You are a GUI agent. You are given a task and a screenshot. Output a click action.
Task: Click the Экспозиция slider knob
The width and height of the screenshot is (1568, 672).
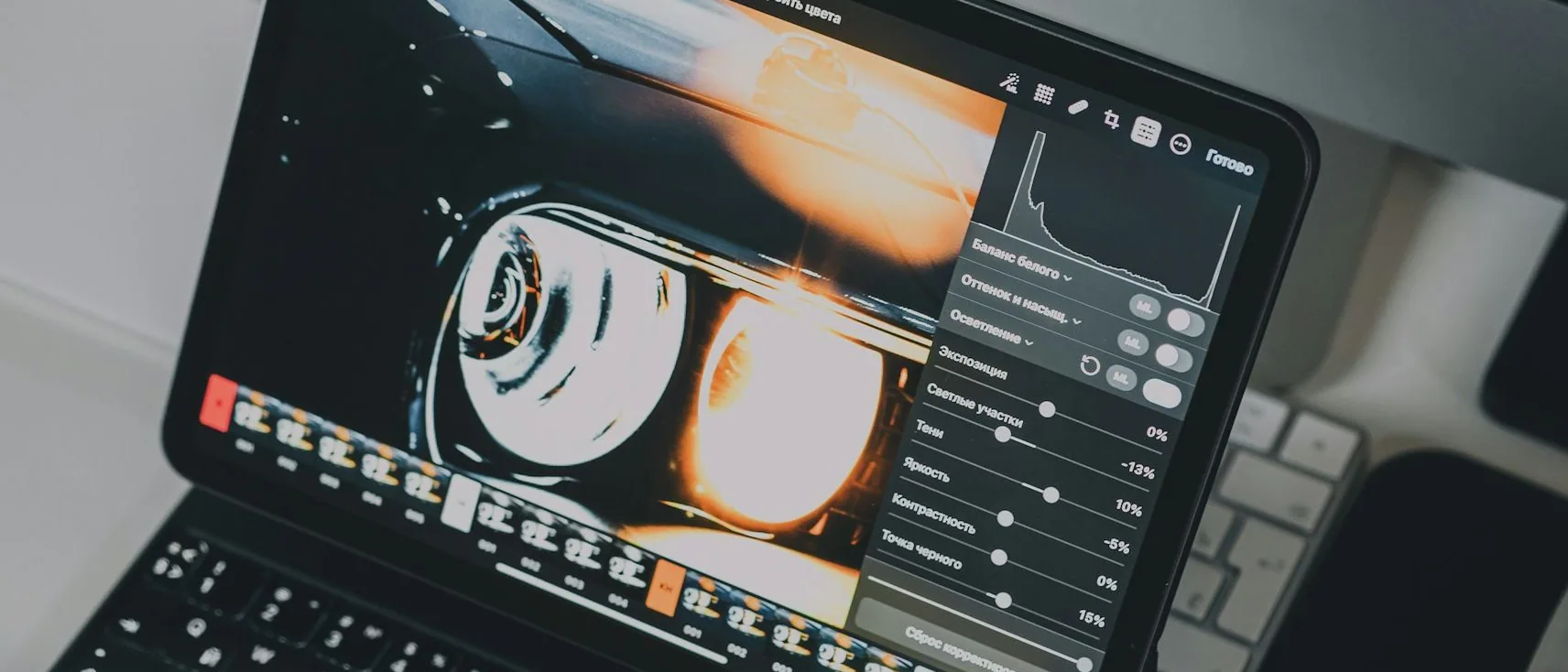tap(1047, 409)
